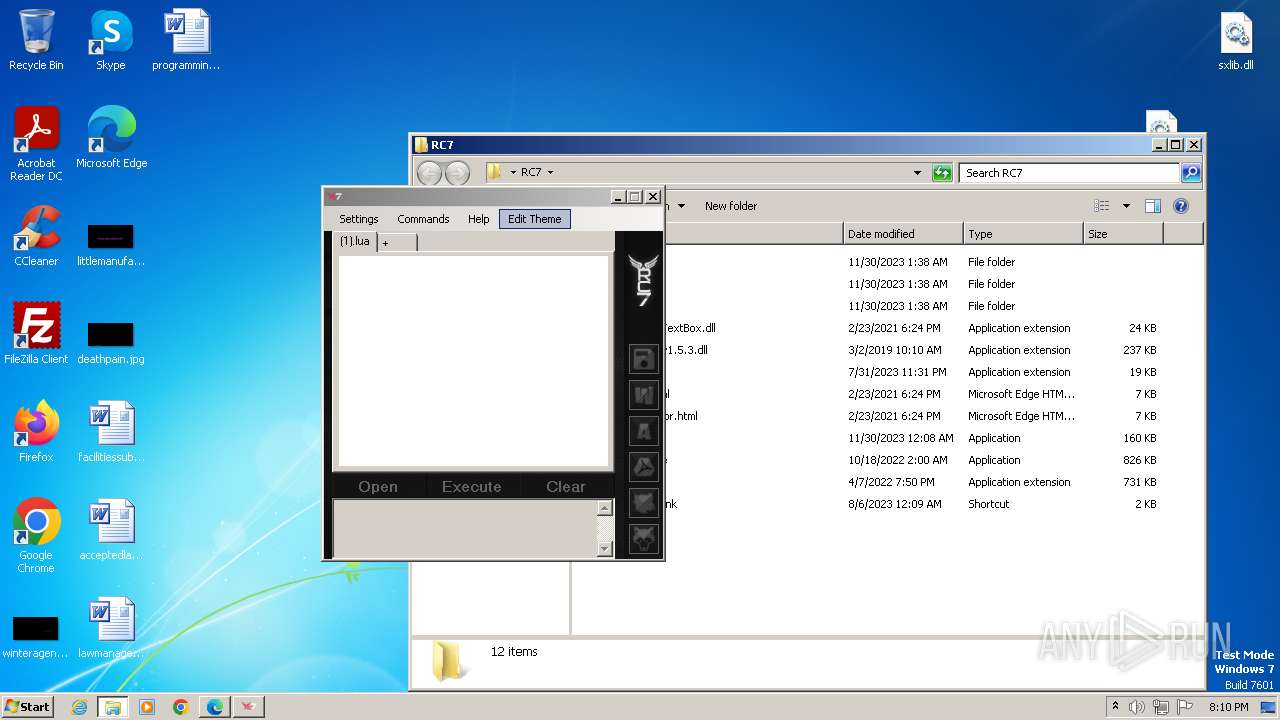The image size is (1280, 720).
Task: Click the triangular emblem icon in RC7 sidebar
Action: coord(643,467)
